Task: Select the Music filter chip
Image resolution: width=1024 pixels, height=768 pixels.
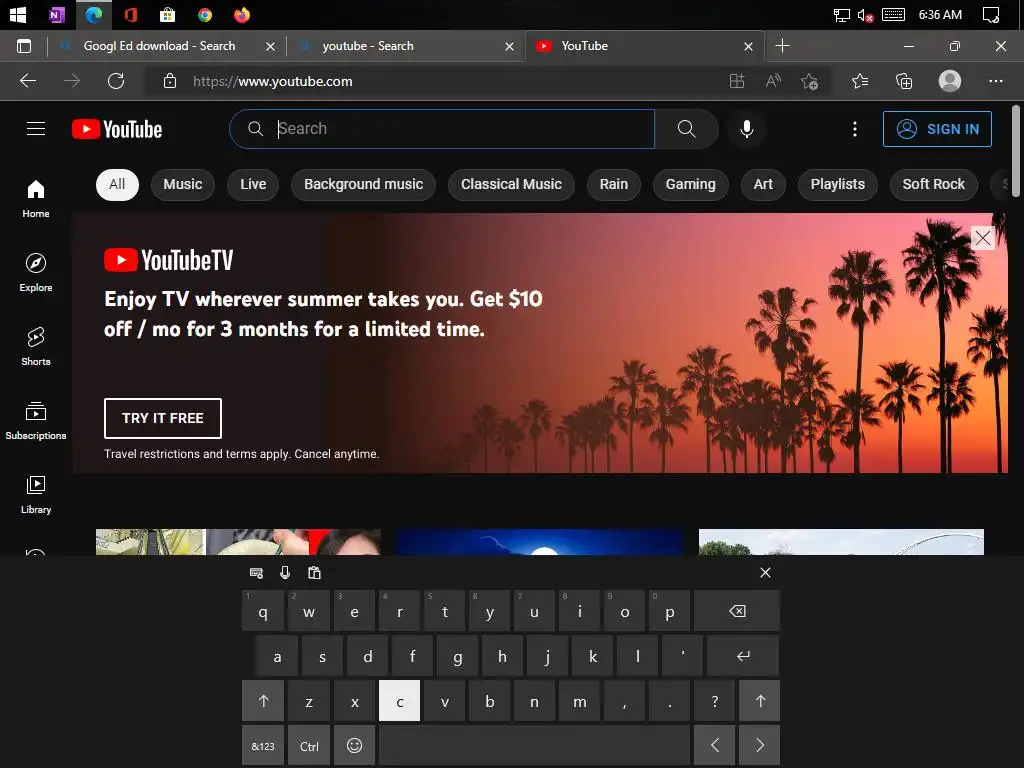Action: point(183,184)
